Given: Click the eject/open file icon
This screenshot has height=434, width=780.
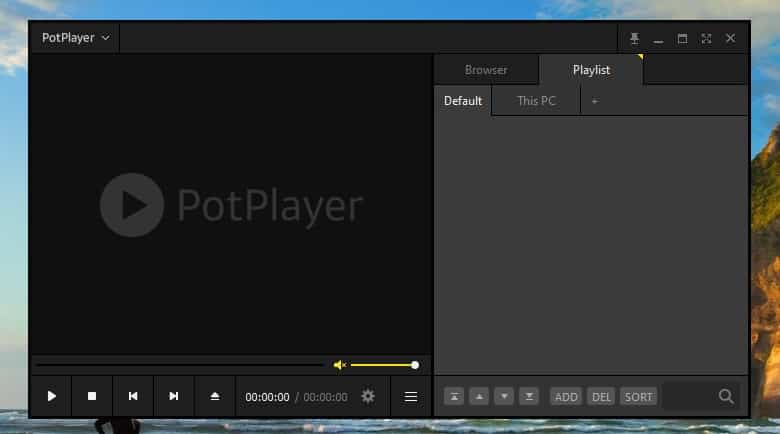Looking at the screenshot, I should click(x=215, y=396).
